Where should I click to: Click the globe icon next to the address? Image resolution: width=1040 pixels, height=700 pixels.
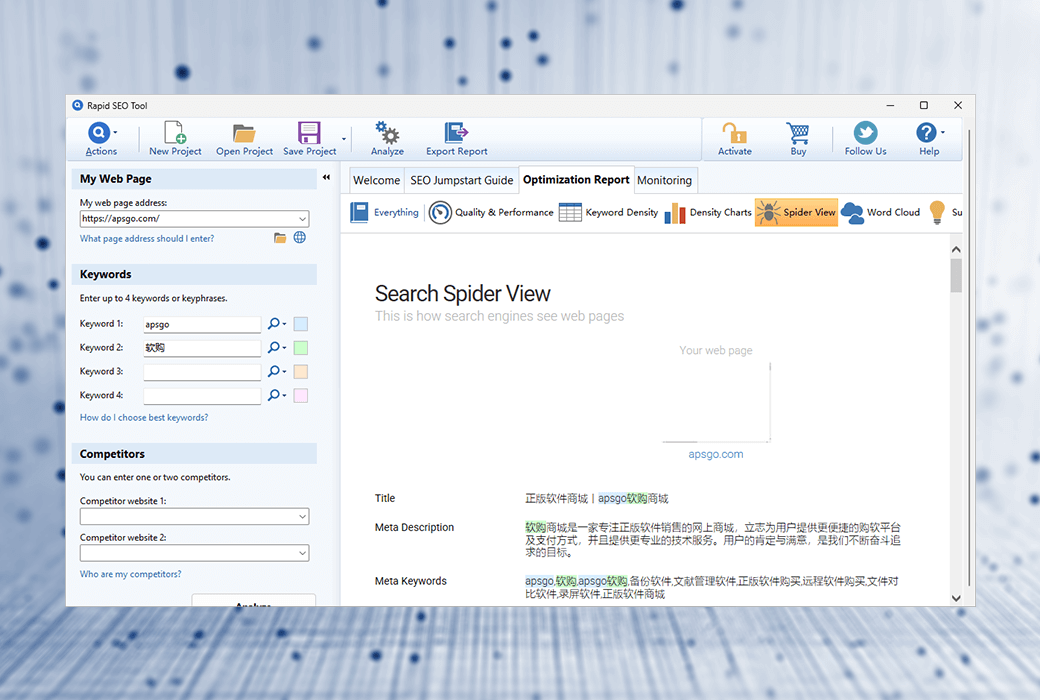click(300, 237)
